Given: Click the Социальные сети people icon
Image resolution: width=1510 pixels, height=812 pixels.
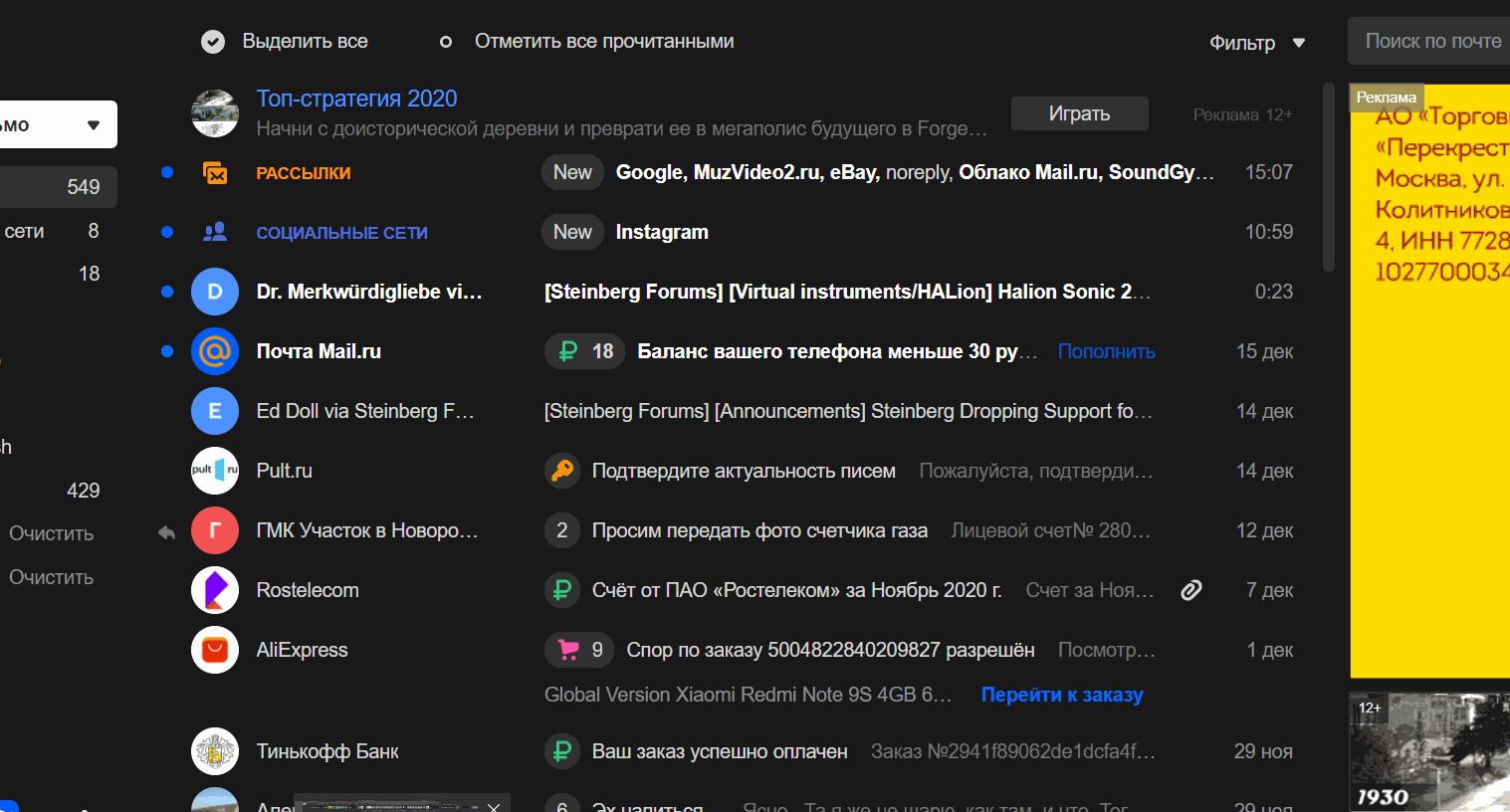Looking at the screenshot, I should pos(215,232).
